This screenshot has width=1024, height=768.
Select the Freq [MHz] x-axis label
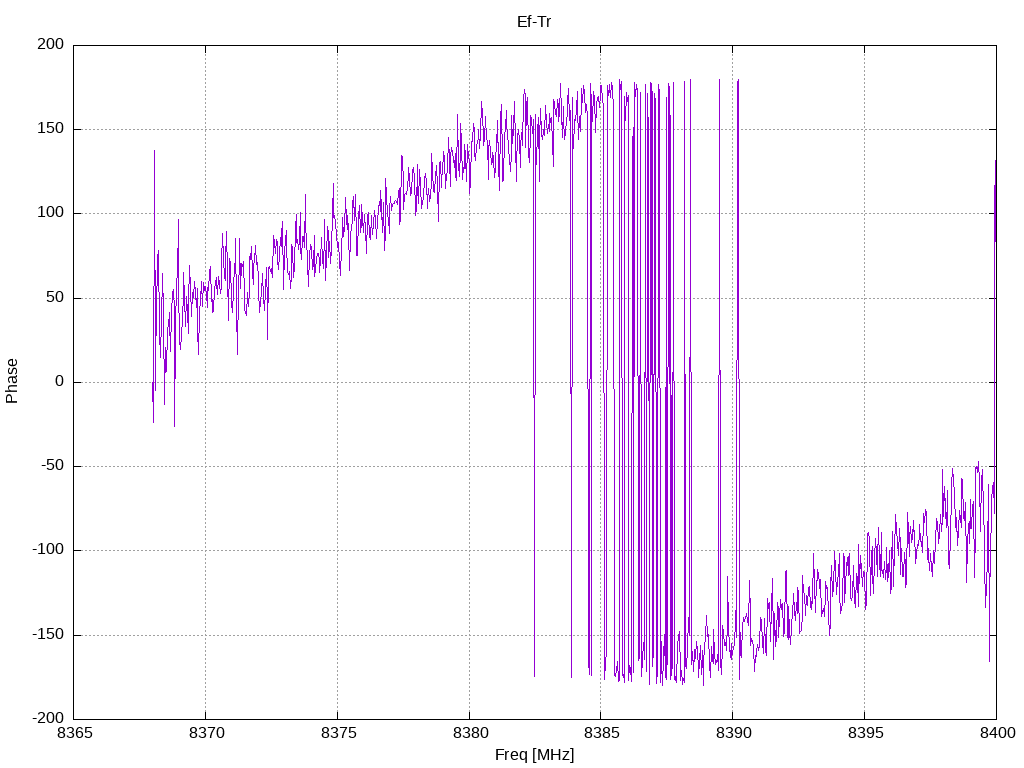pyautogui.click(x=534, y=754)
